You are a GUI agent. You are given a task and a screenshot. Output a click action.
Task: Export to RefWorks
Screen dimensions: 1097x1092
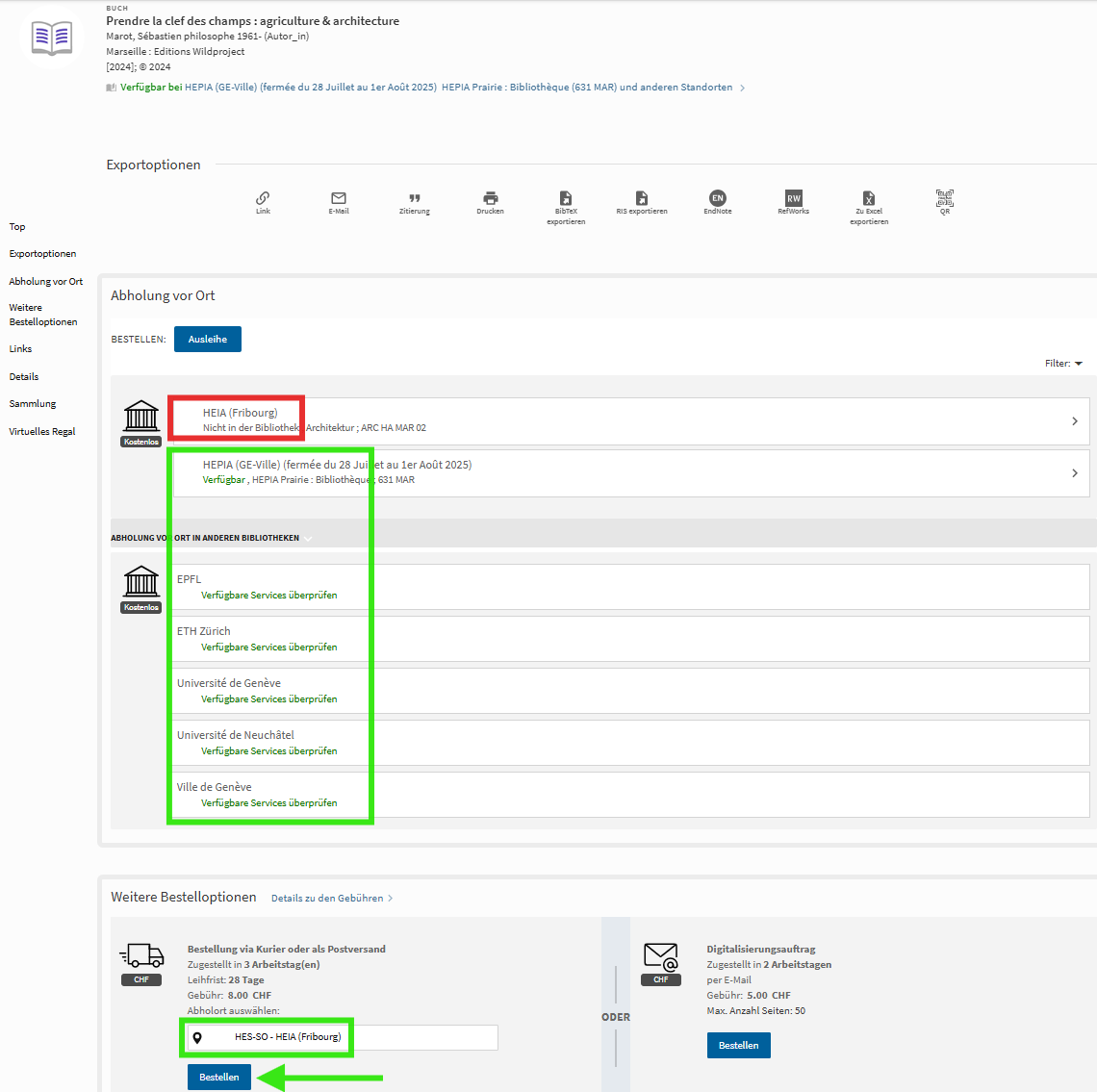tap(793, 199)
